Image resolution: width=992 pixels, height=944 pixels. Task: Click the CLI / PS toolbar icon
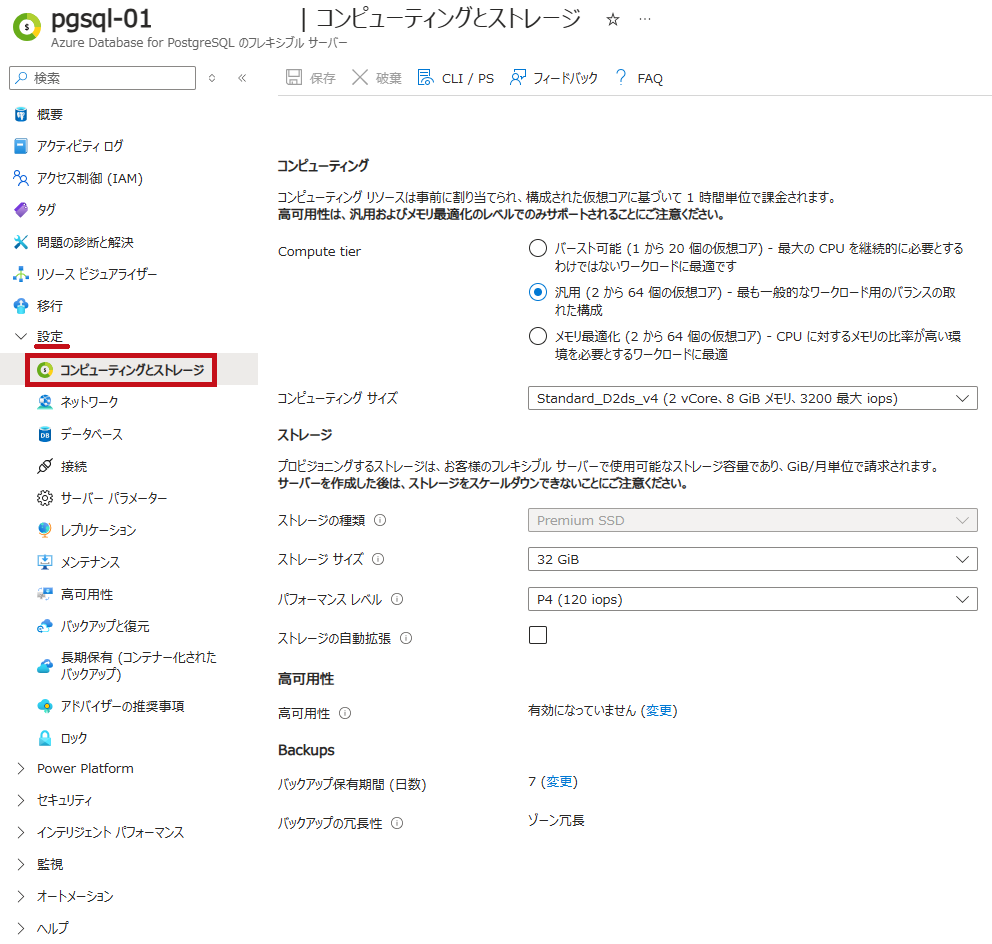point(425,78)
